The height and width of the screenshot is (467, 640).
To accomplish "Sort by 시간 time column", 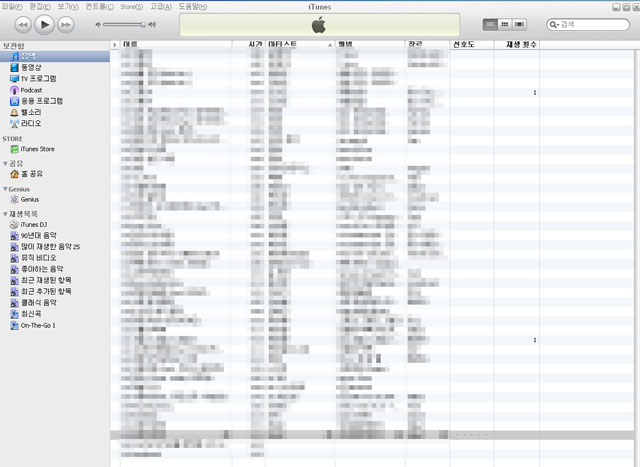I will tap(249, 44).
